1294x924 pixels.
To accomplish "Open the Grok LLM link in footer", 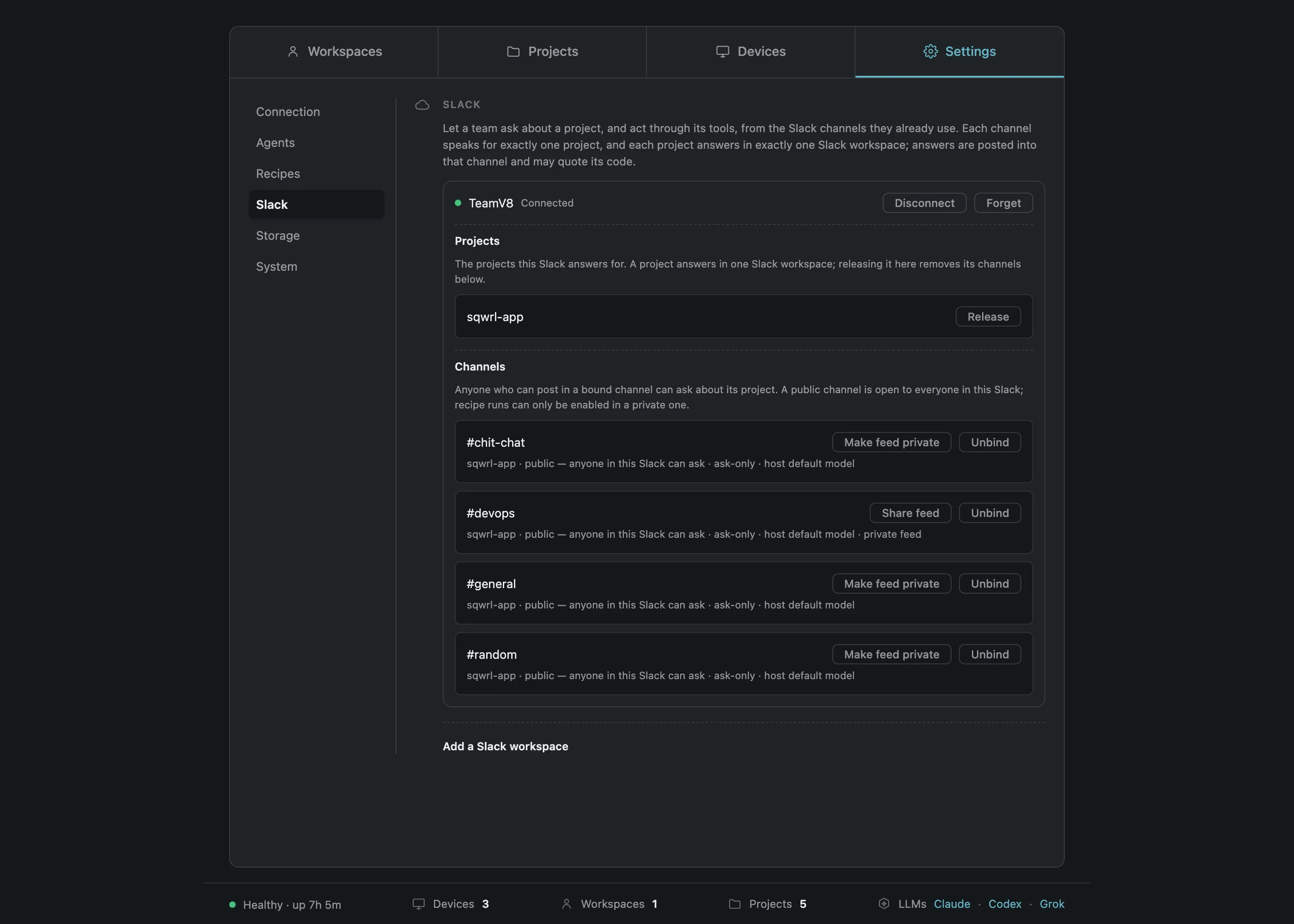I will (x=1051, y=904).
